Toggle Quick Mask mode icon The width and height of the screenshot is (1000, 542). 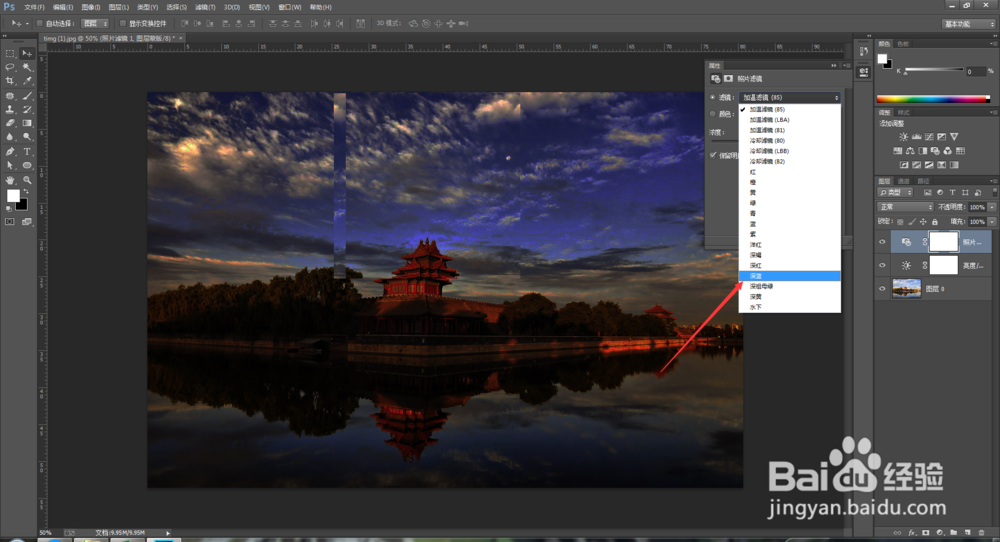tap(10, 222)
